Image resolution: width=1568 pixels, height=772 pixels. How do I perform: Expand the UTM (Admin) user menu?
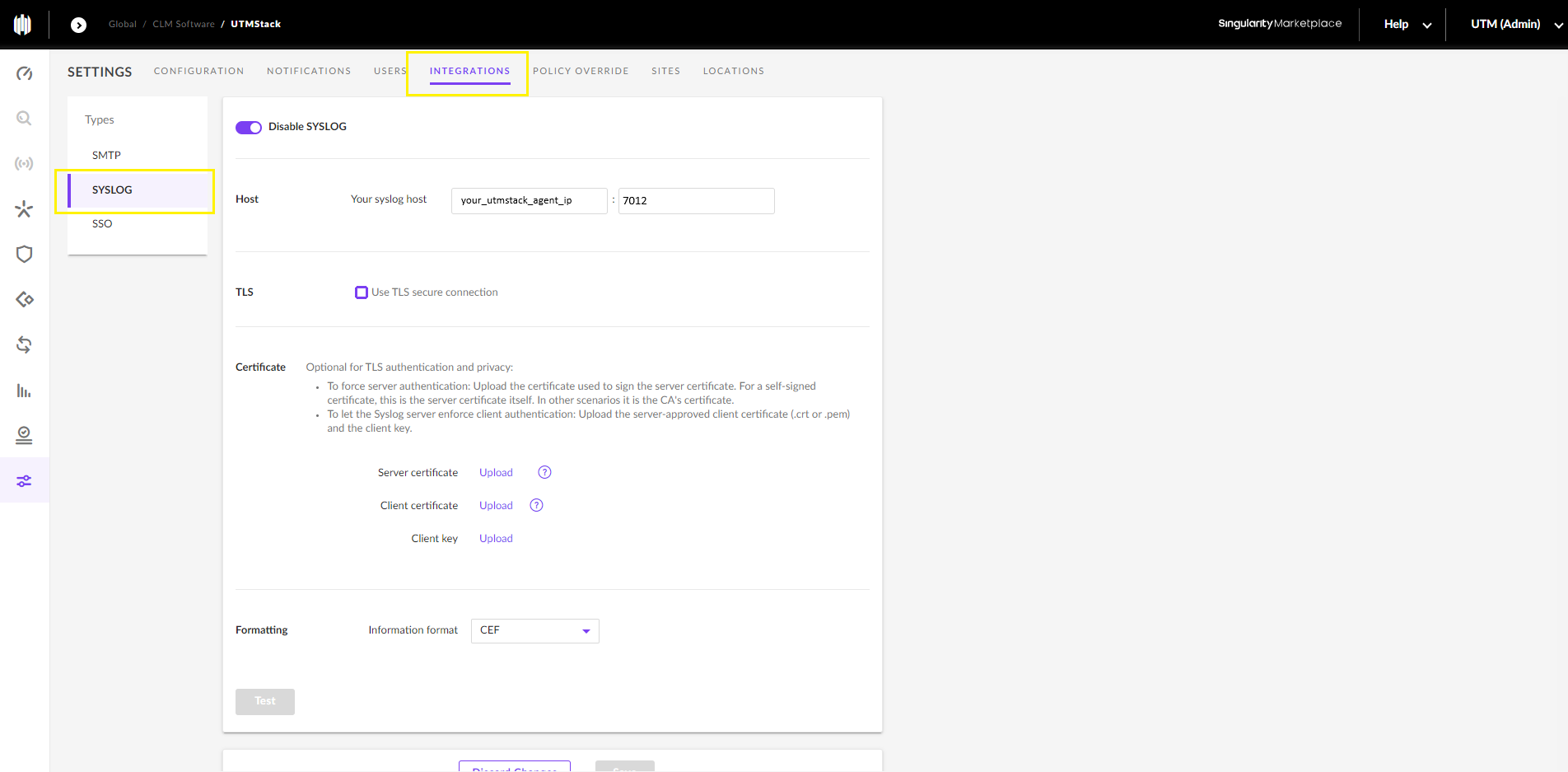(1516, 25)
